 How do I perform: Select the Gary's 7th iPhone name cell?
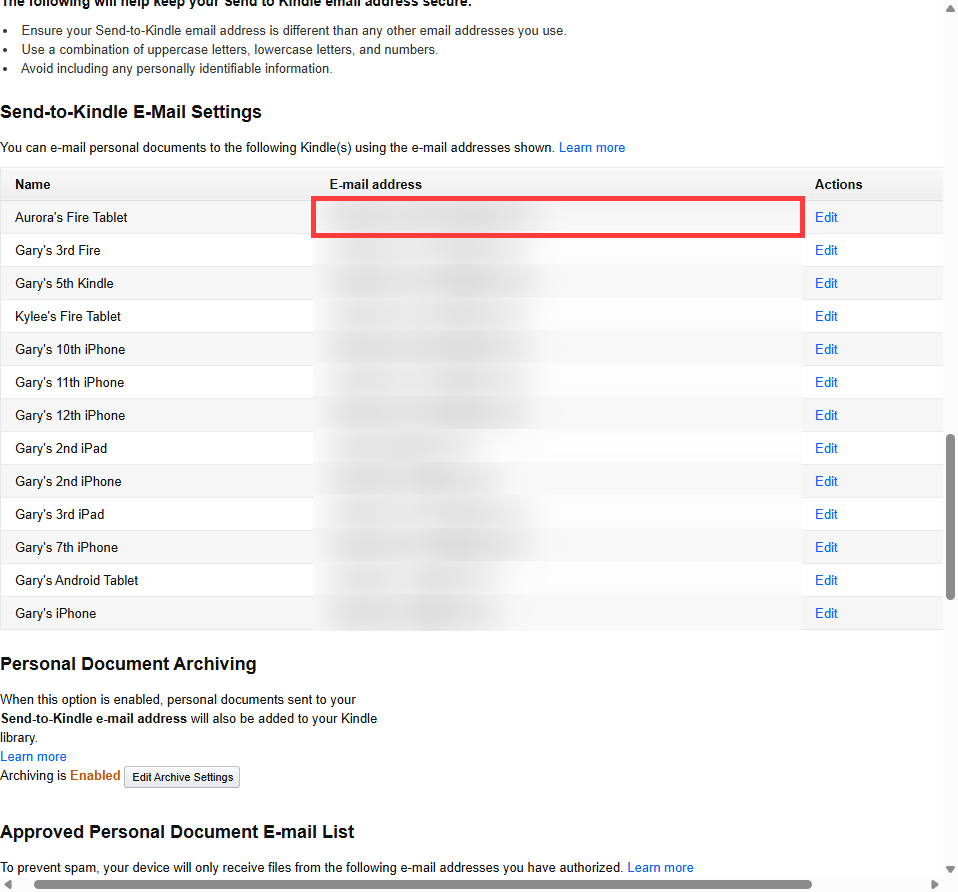(156, 547)
